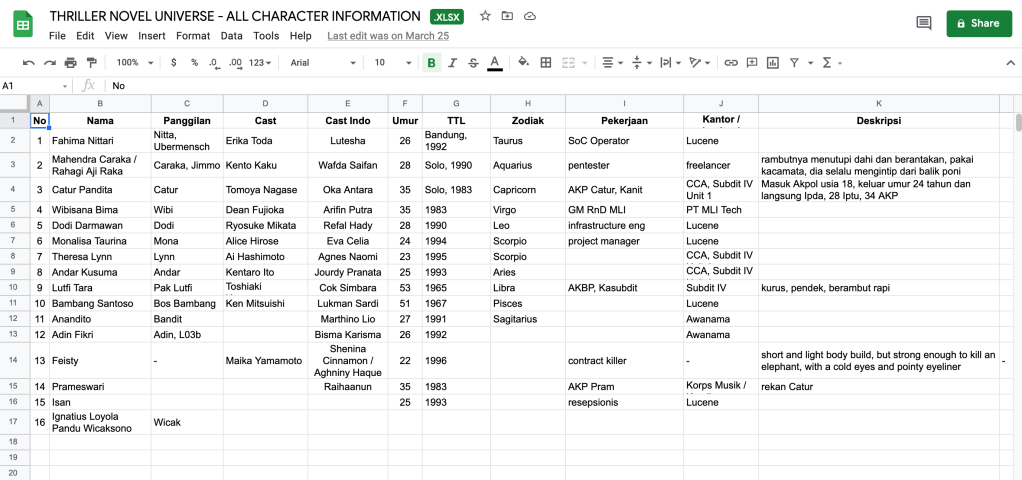Select the cell containing Fahima Nittari
This screenshot has height=480, width=1022.
(100, 141)
